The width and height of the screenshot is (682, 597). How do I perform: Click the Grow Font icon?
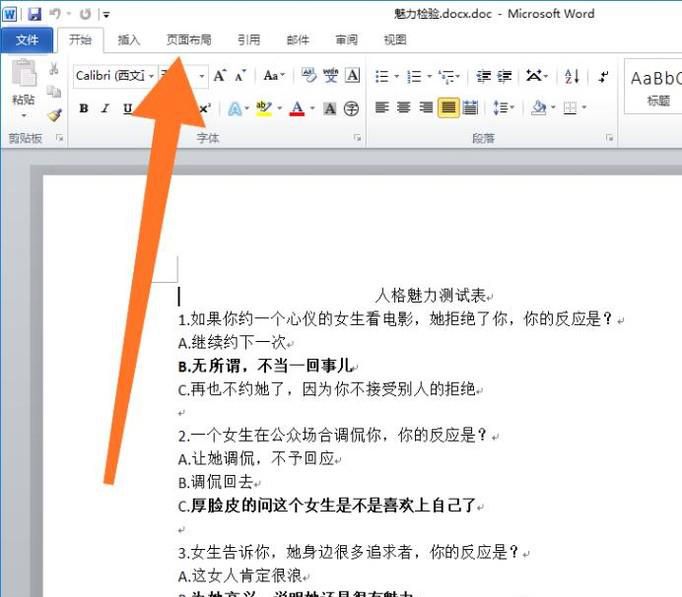(x=220, y=76)
